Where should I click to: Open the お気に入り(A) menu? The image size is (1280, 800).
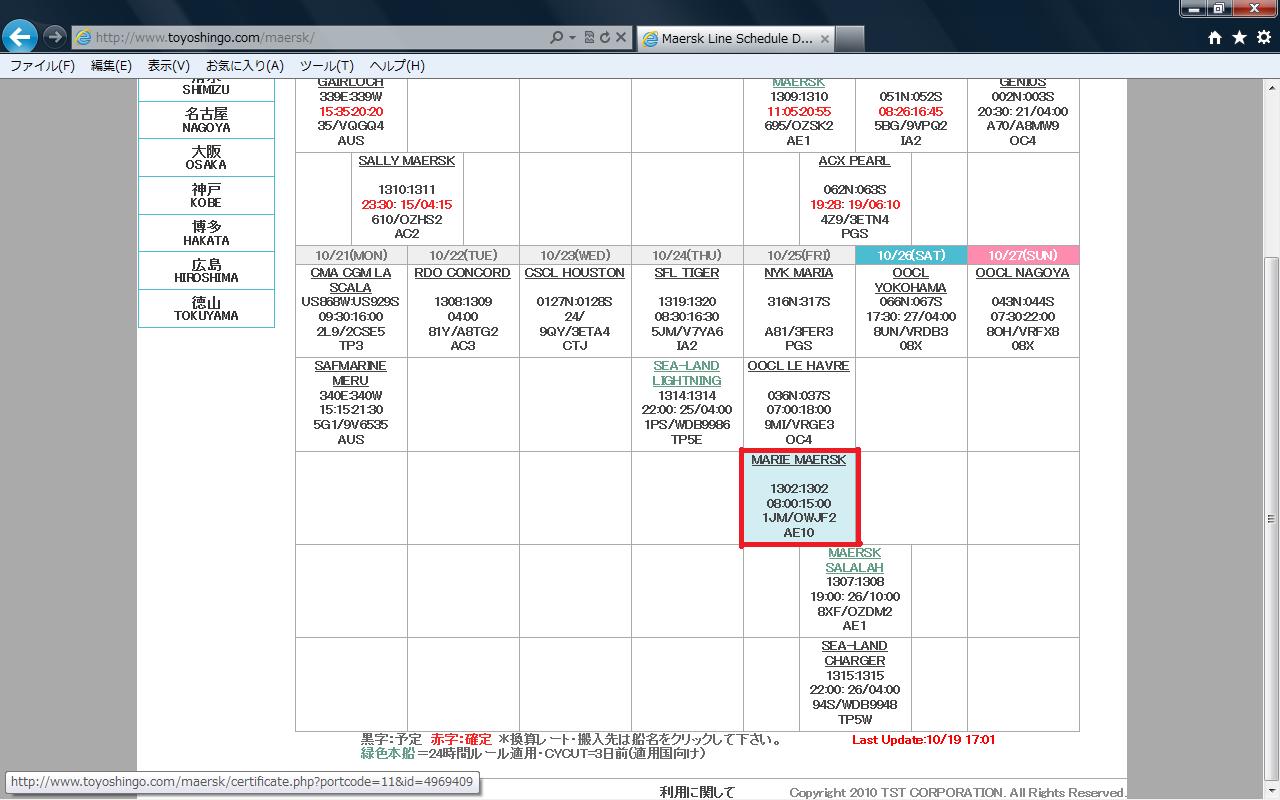(245, 66)
